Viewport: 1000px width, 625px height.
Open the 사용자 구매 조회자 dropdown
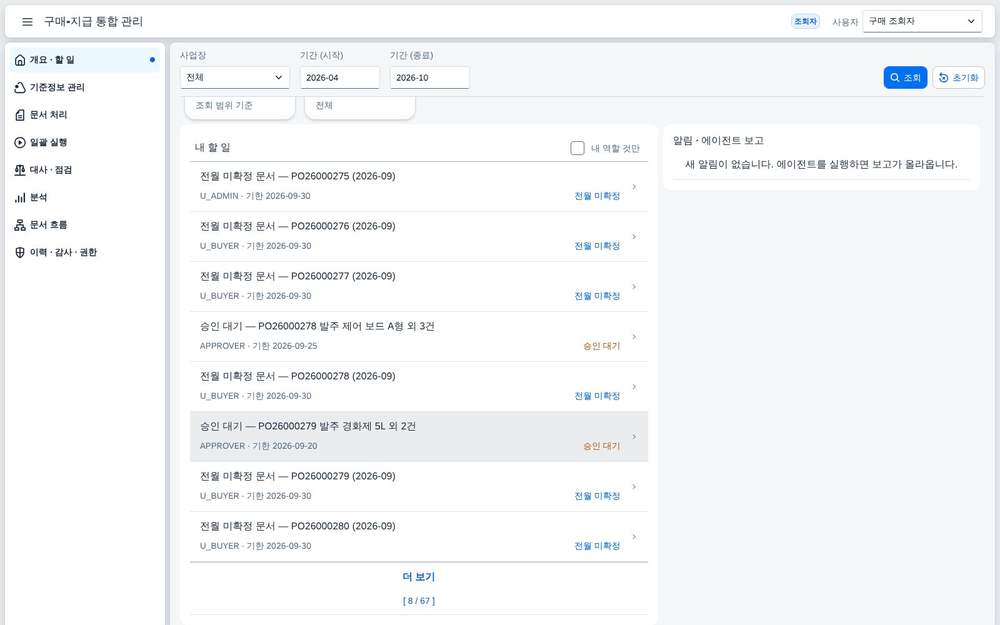tap(922, 21)
